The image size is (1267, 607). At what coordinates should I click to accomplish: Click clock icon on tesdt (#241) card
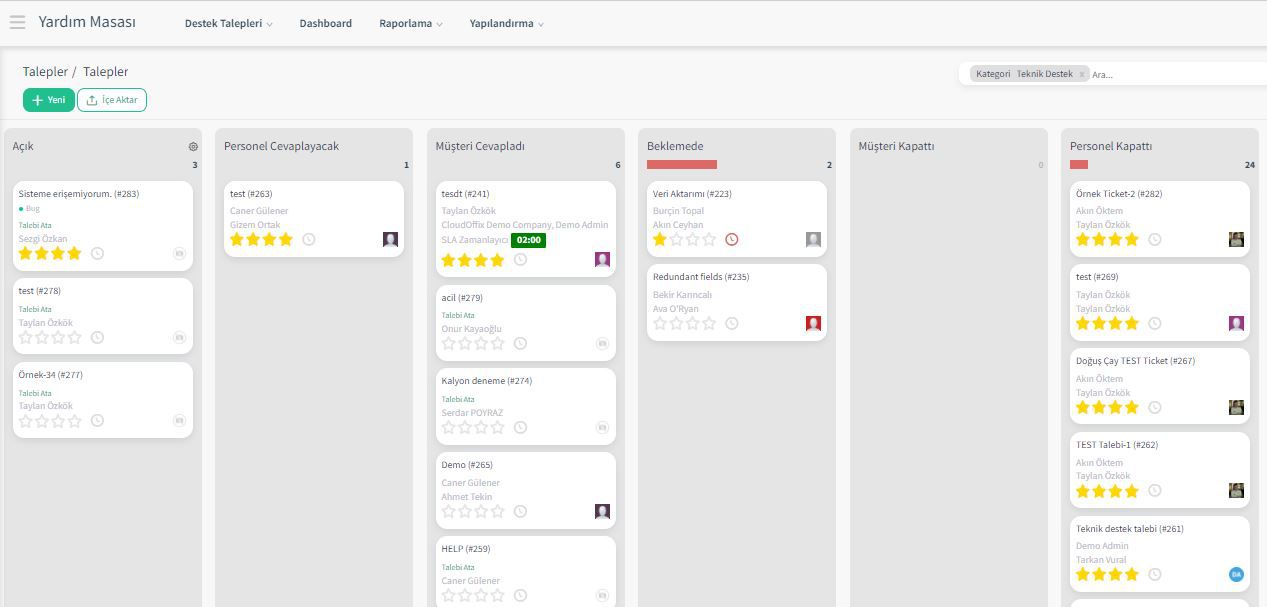[x=520, y=260]
